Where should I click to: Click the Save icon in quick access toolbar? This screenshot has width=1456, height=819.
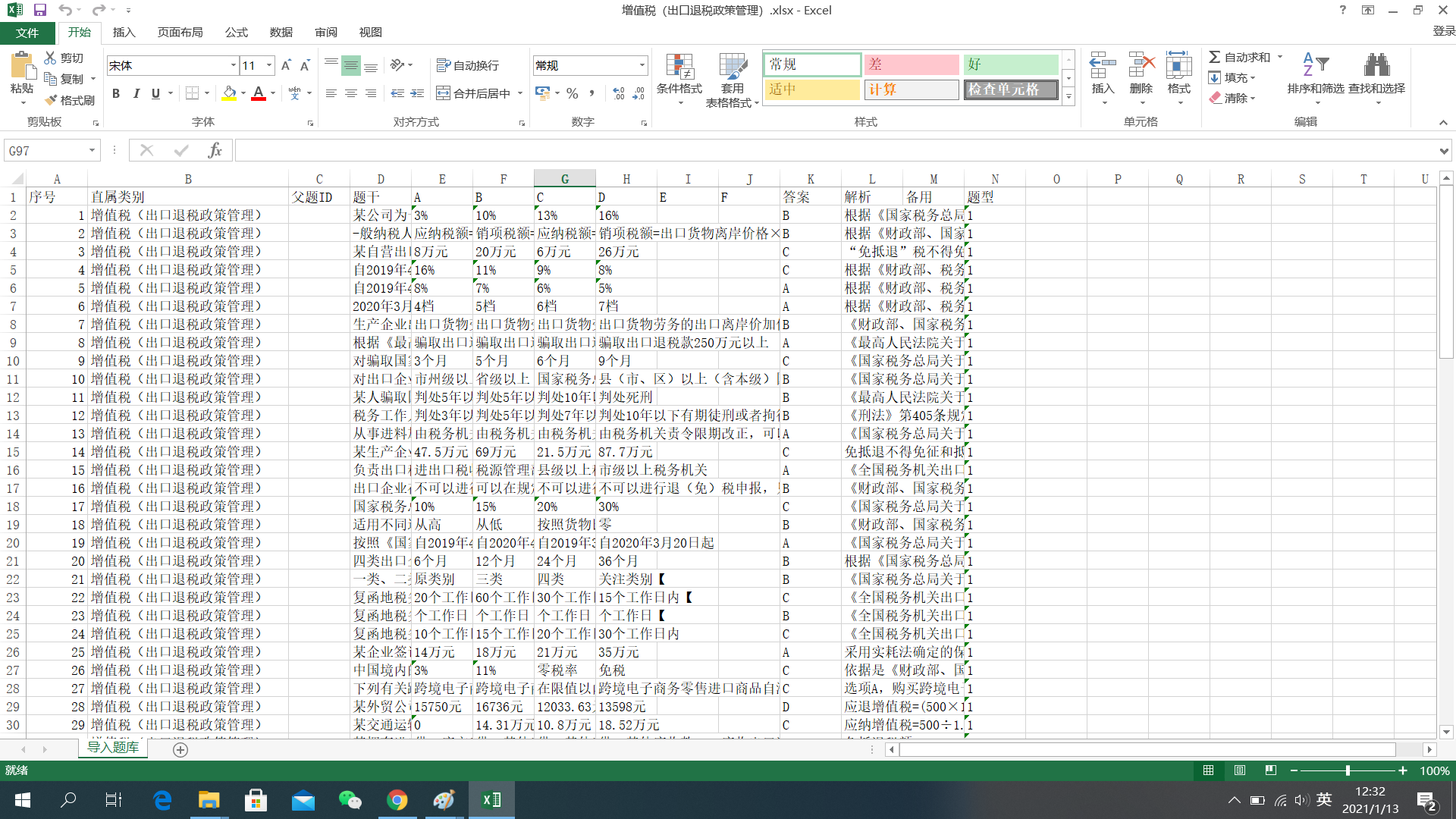tap(40, 10)
